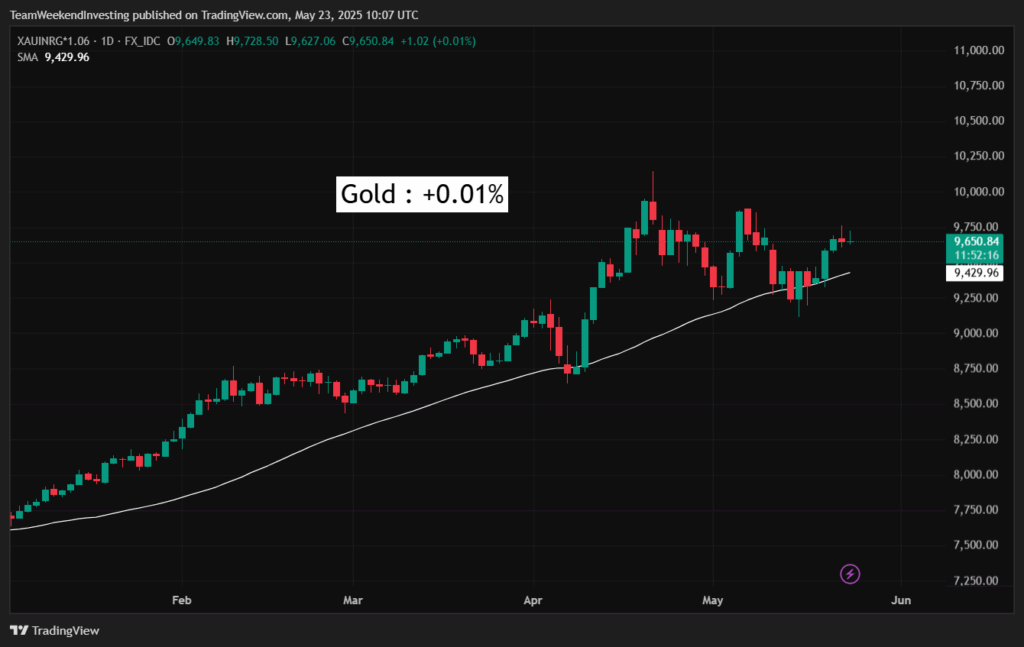This screenshot has width=1024, height=647.
Task: Click the 8,250.00 price axis label
Action: coord(976,439)
